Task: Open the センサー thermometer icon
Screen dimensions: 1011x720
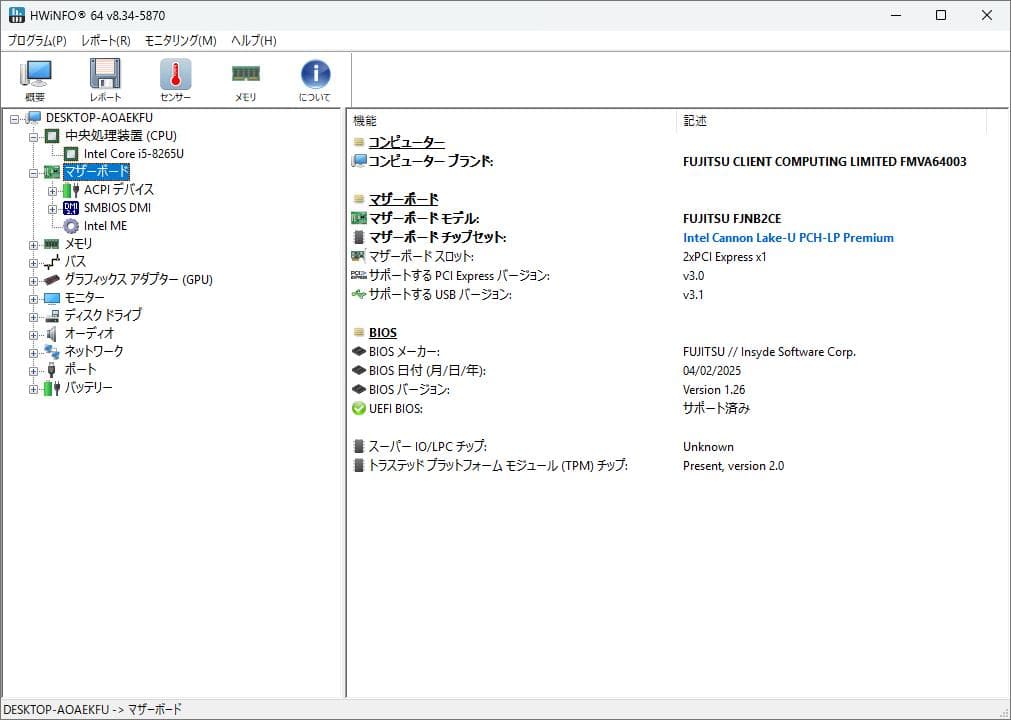Action: pyautogui.click(x=175, y=74)
